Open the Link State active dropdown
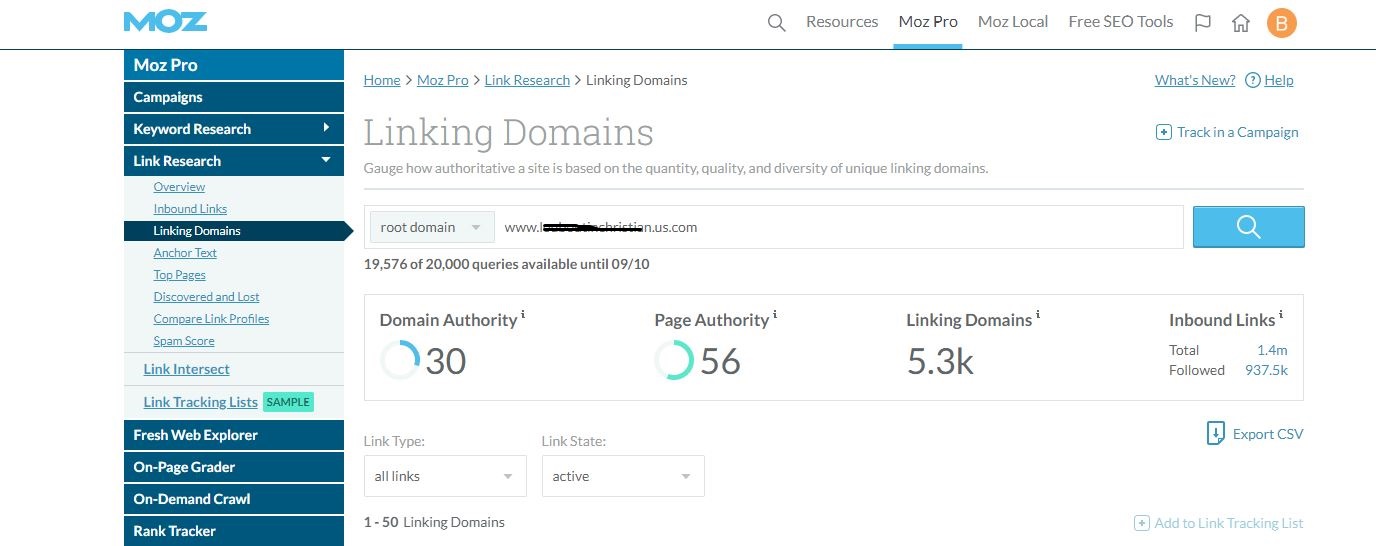This screenshot has width=1376, height=546. tap(622, 476)
